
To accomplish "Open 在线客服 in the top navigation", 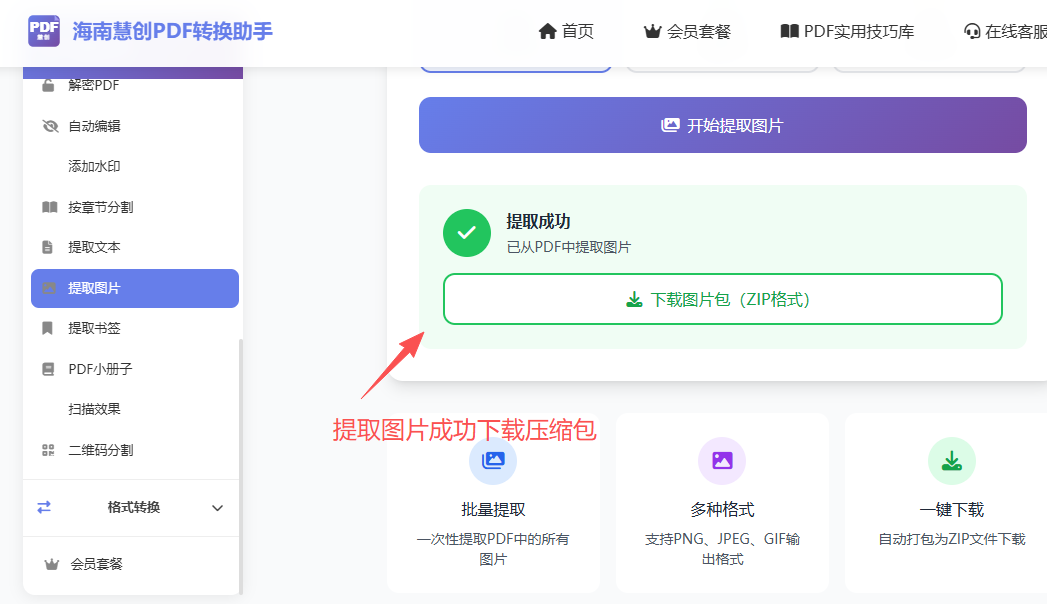I will (1006, 31).
